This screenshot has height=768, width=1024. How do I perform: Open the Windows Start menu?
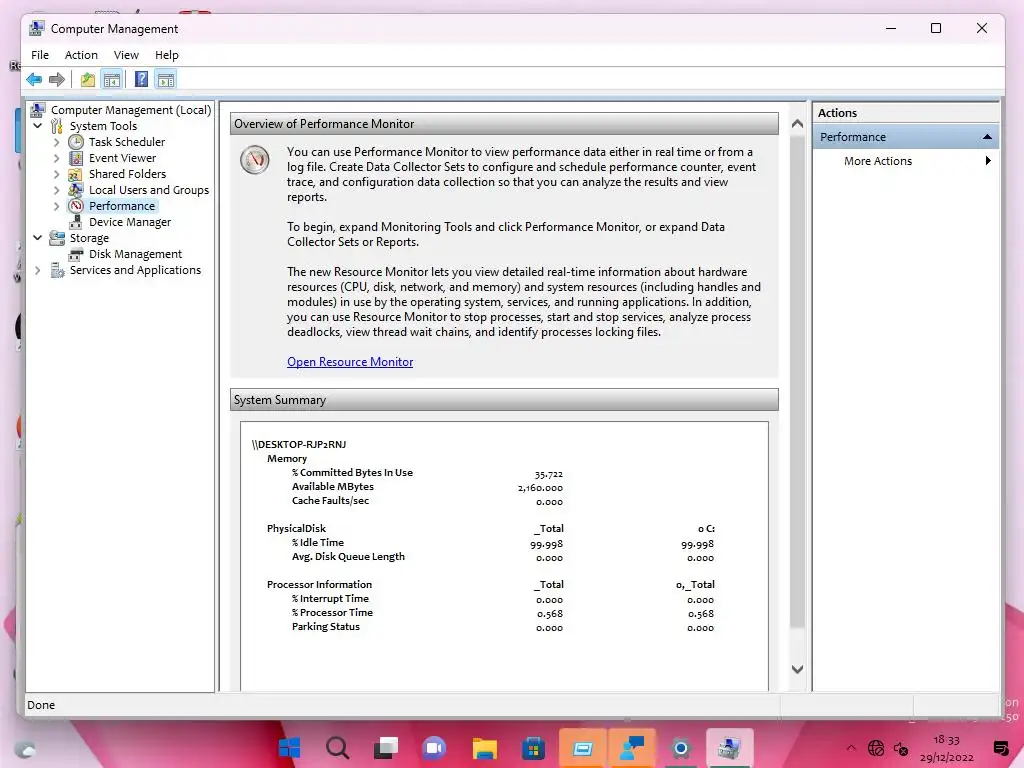tap(289, 747)
